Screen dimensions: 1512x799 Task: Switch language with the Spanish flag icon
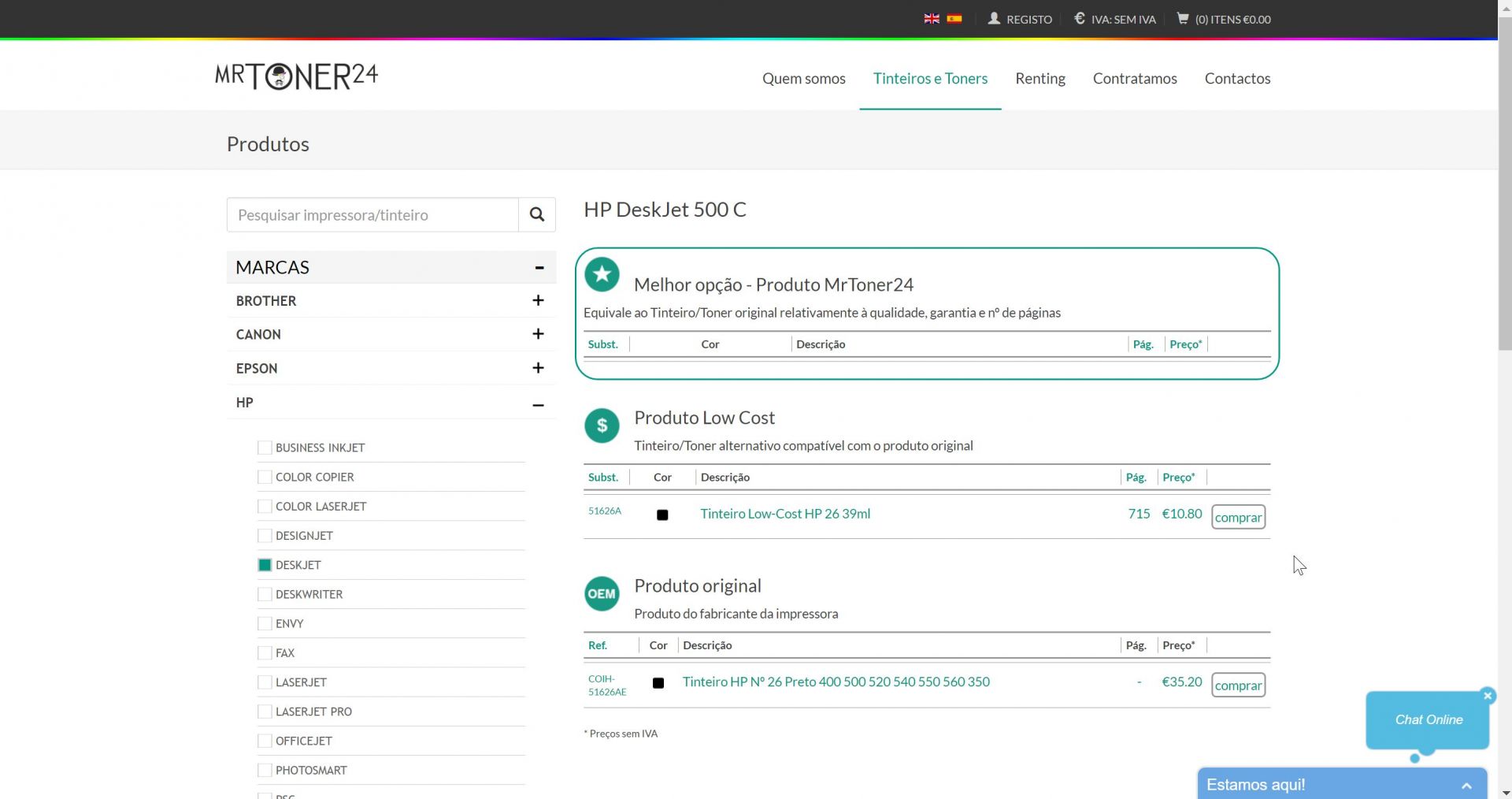[954, 19]
